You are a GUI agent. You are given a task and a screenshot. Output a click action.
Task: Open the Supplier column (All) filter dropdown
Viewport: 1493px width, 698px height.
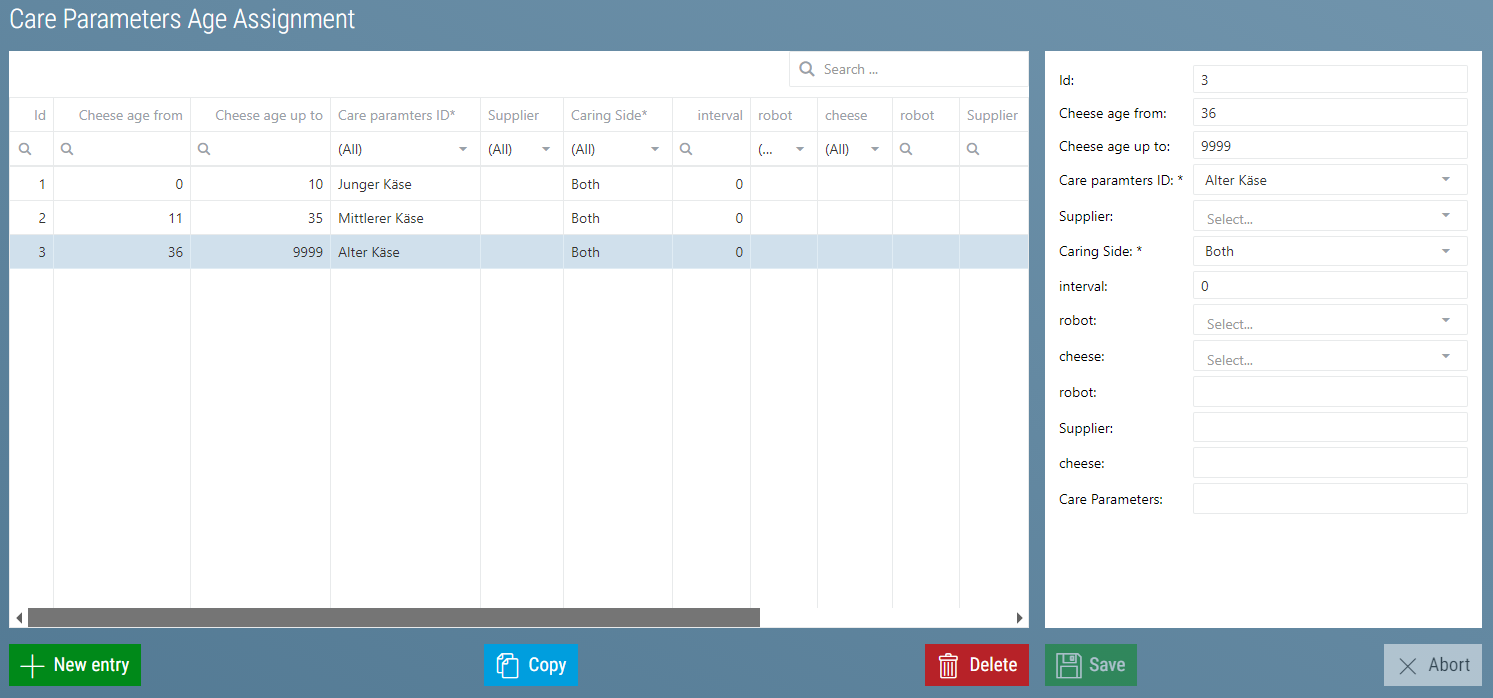click(546, 147)
